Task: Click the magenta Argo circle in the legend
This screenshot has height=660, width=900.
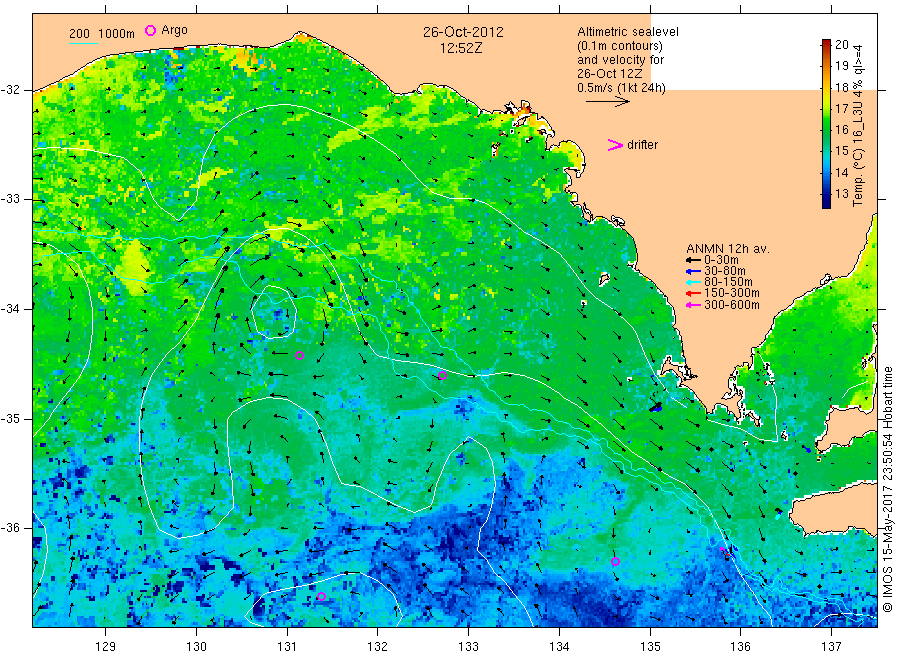Action: click(x=150, y=30)
